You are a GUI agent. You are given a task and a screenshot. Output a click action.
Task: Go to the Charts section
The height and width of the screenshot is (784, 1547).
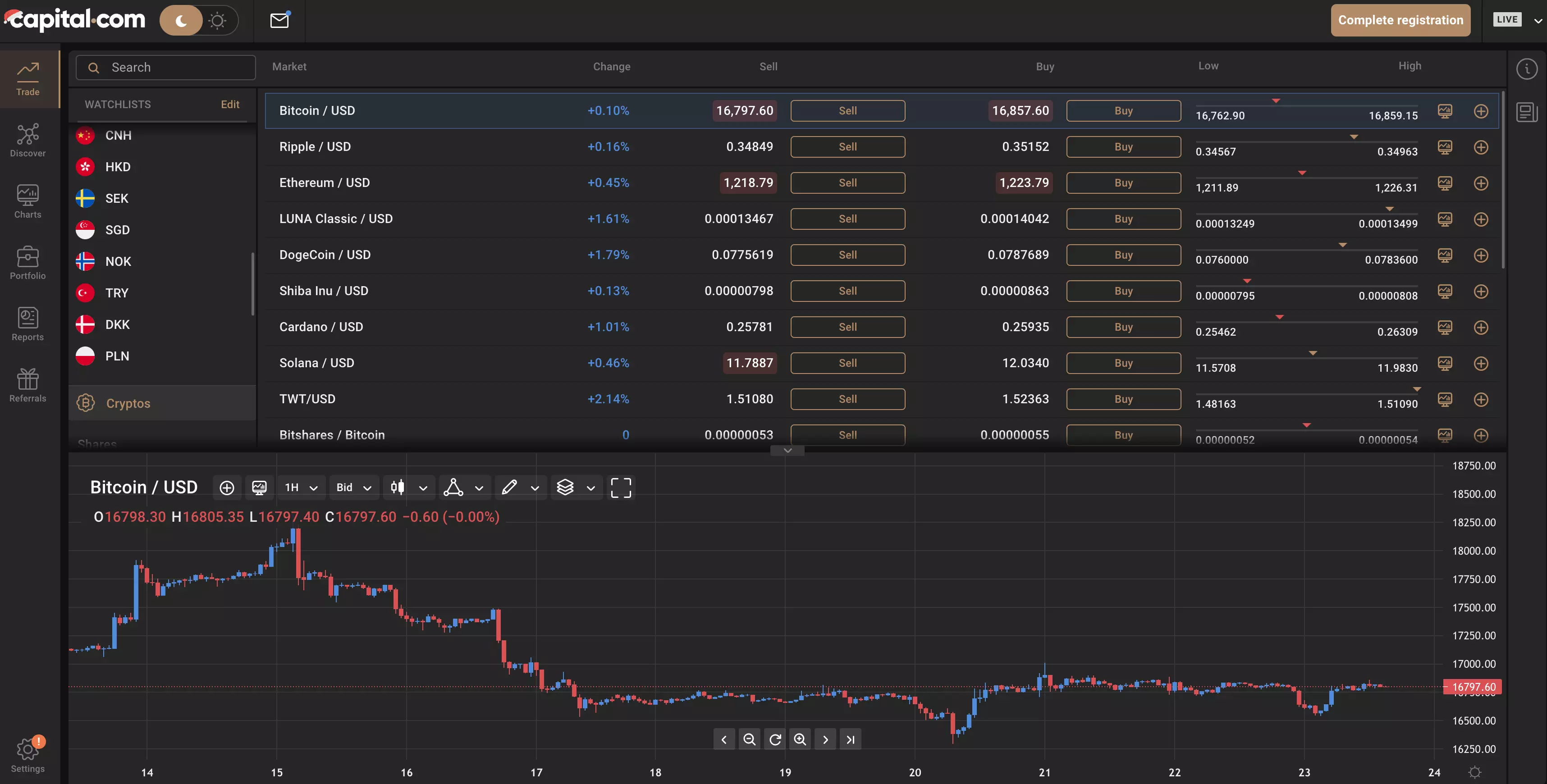point(27,202)
